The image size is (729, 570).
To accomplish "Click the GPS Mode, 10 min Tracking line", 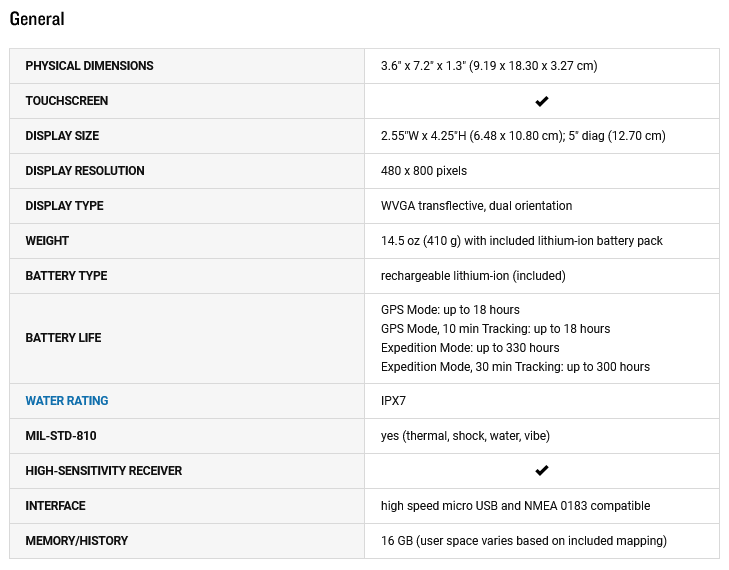I will (495, 329).
